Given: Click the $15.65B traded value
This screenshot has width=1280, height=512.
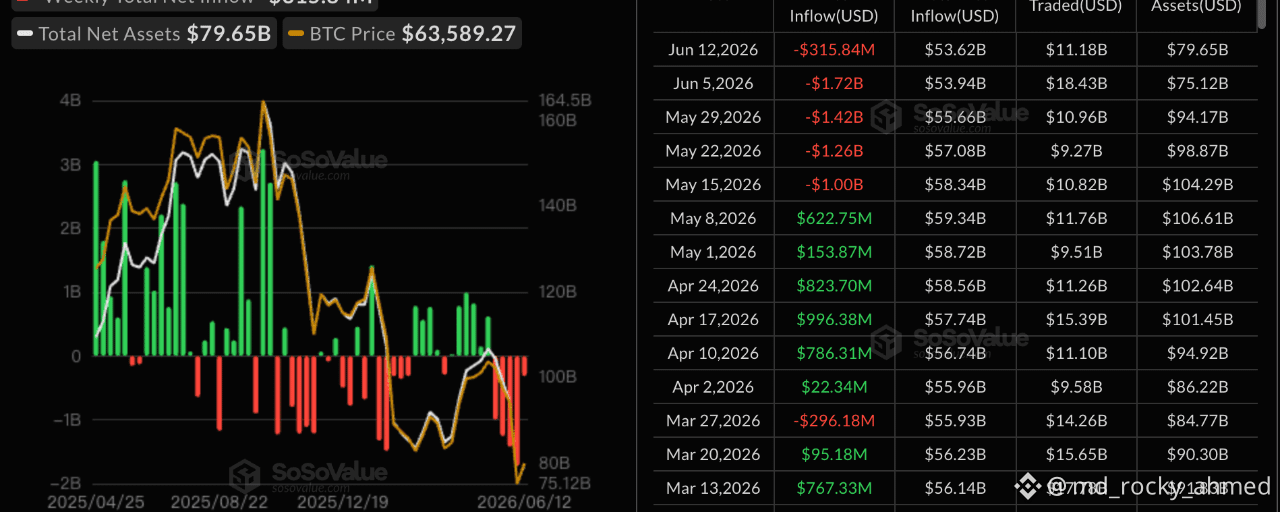Looking at the screenshot, I should tap(1075, 455).
